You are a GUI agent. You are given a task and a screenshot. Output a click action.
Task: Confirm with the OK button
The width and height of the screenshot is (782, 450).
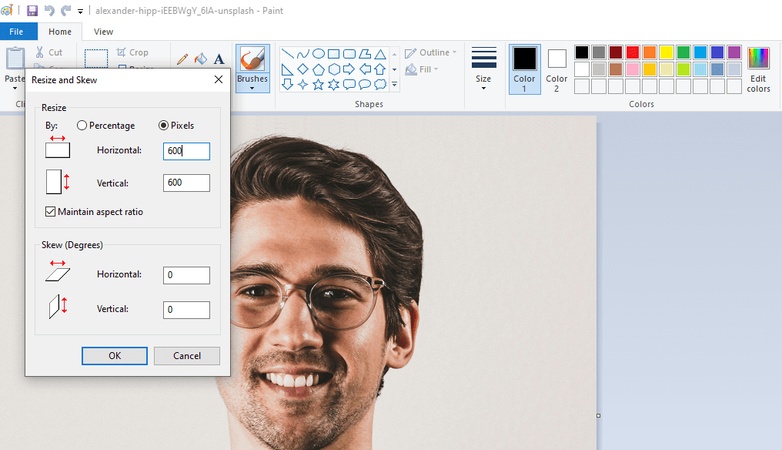(115, 356)
